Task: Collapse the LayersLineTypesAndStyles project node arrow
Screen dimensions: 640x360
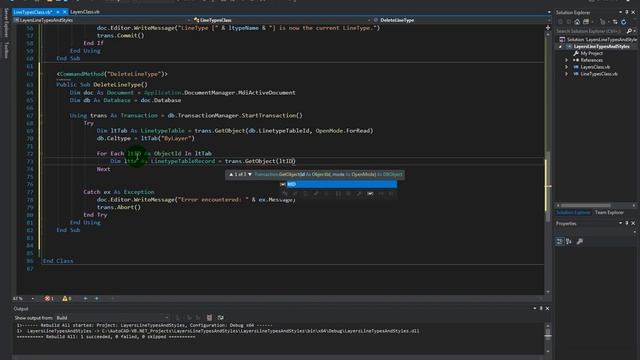Action: 560,47
